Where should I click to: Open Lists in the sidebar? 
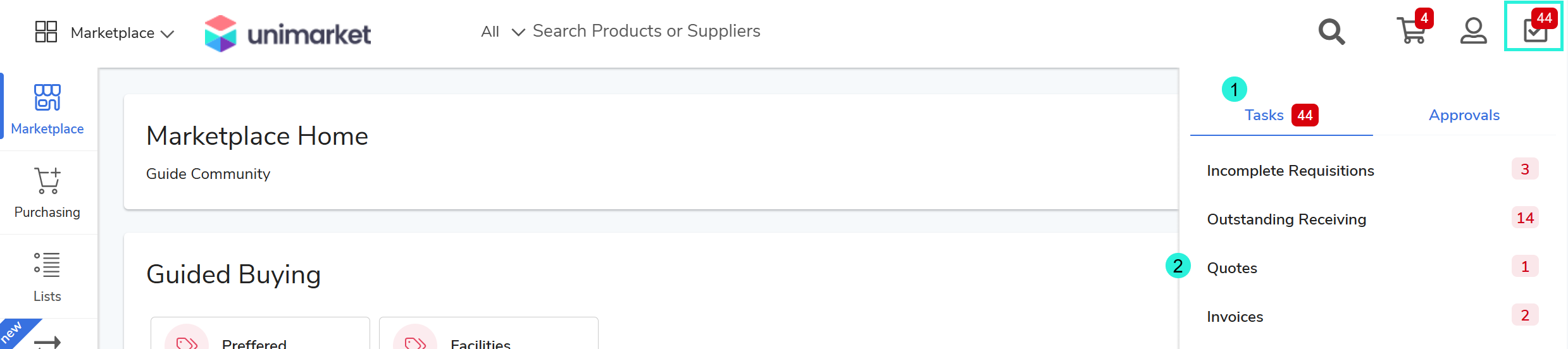(47, 276)
